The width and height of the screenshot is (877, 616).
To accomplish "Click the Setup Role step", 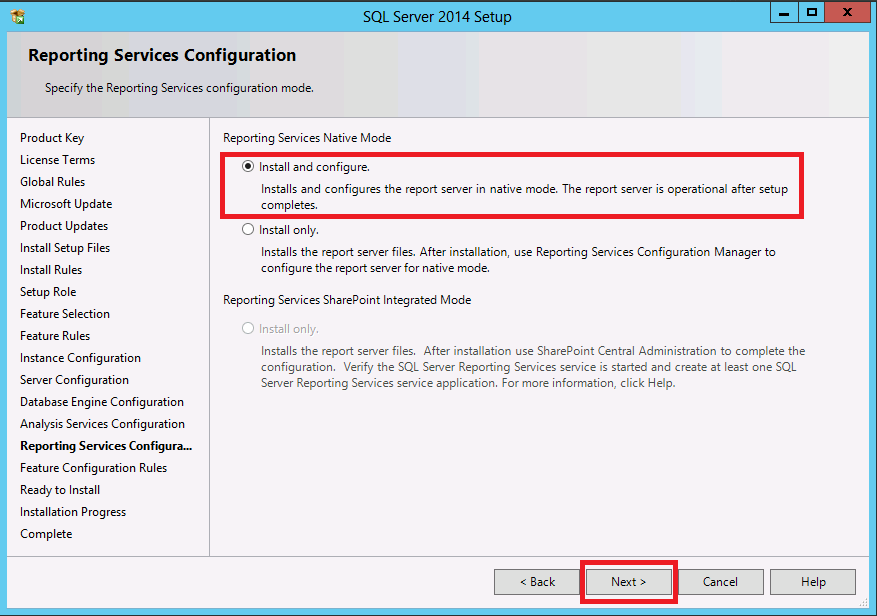I will coord(48,291).
